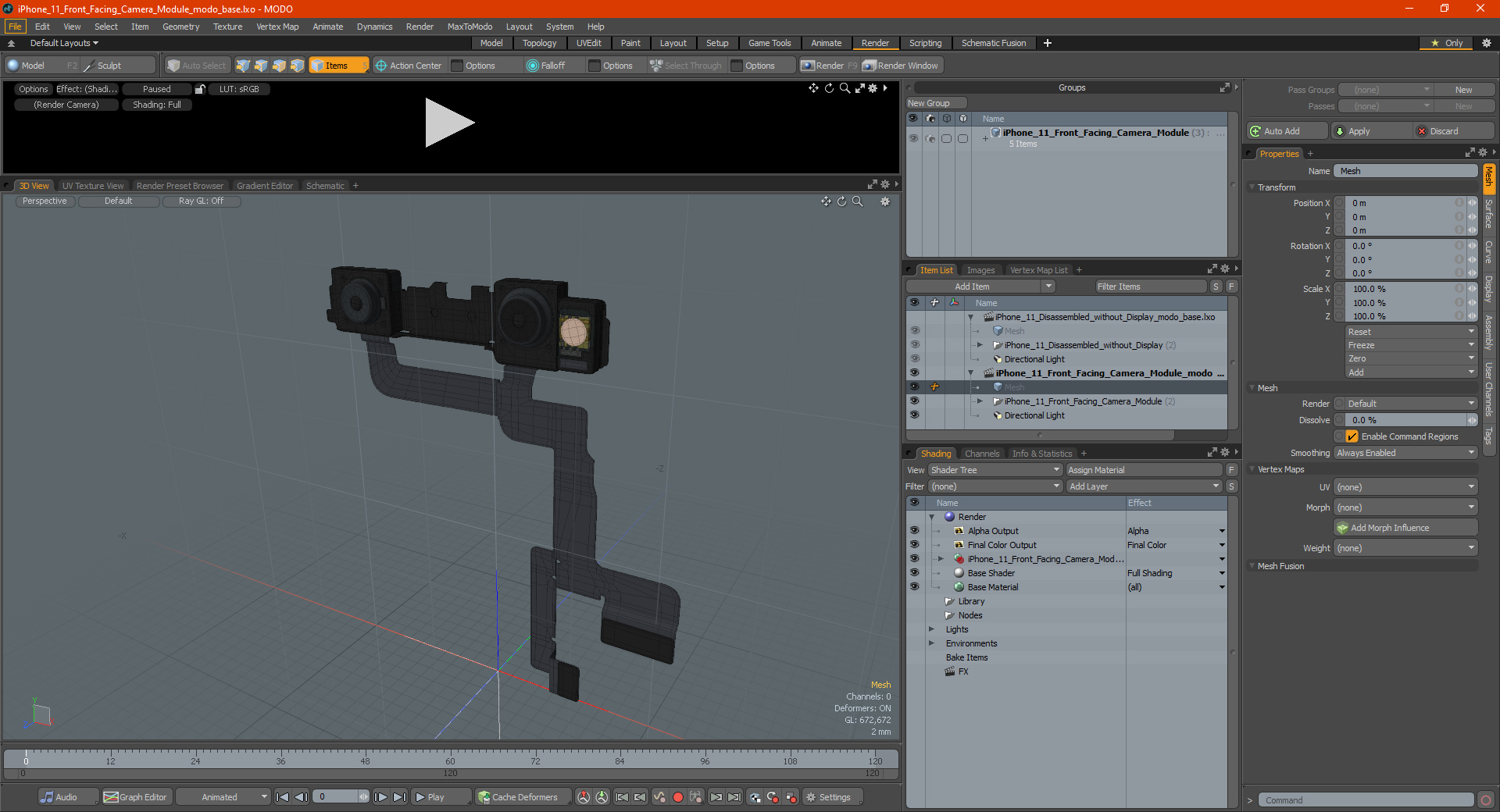
Task: Open the 3D viewport gear settings
Action: tap(885, 201)
